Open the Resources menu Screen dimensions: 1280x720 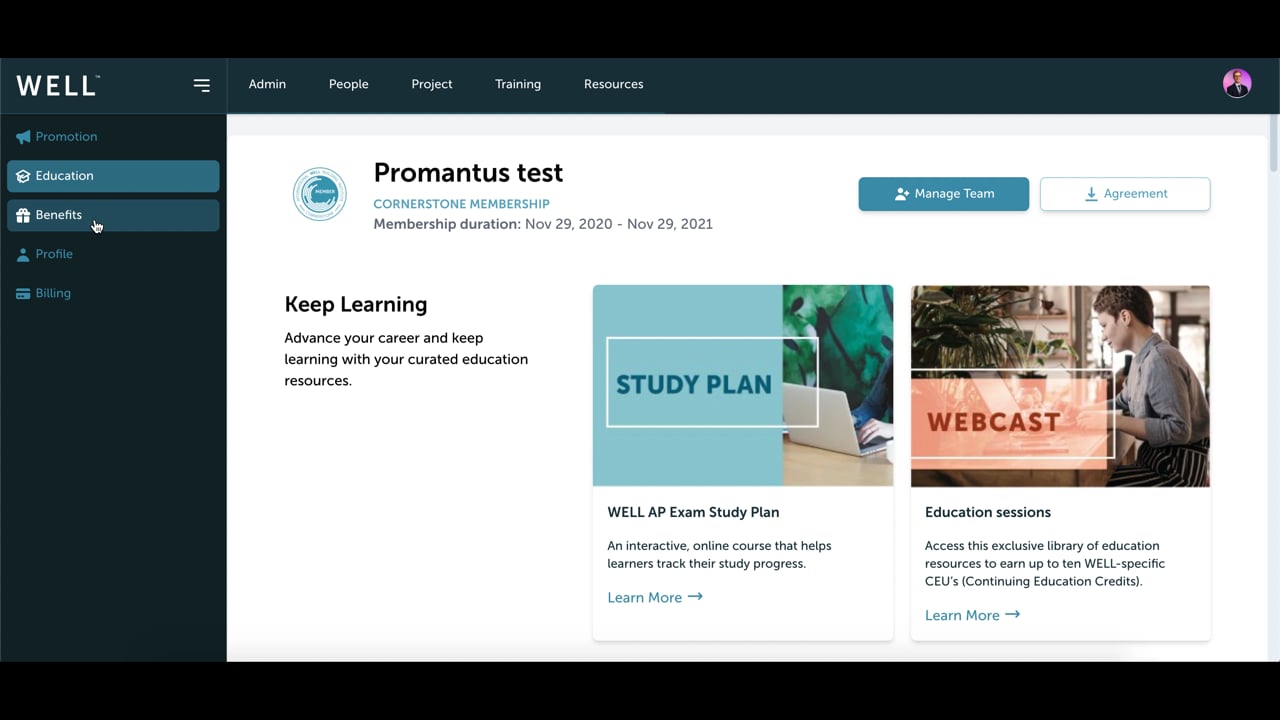tap(614, 84)
